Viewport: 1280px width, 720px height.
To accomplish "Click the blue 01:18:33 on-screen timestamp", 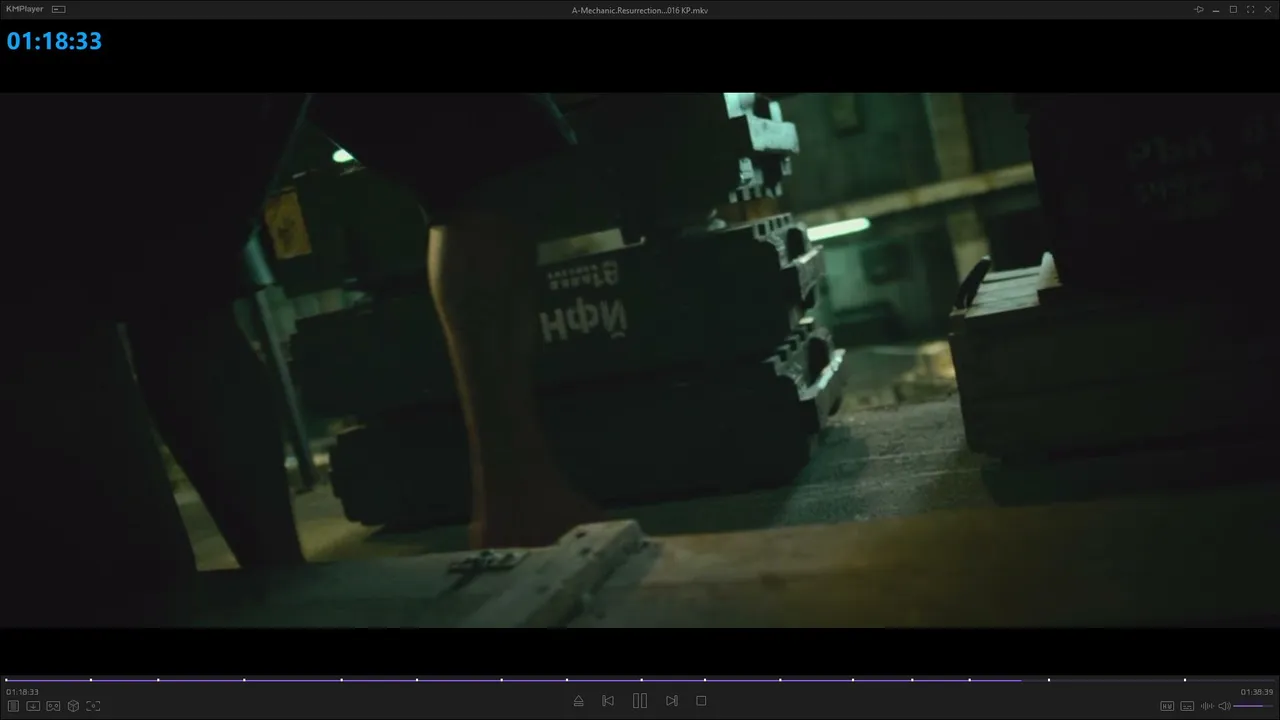I will [54, 41].
